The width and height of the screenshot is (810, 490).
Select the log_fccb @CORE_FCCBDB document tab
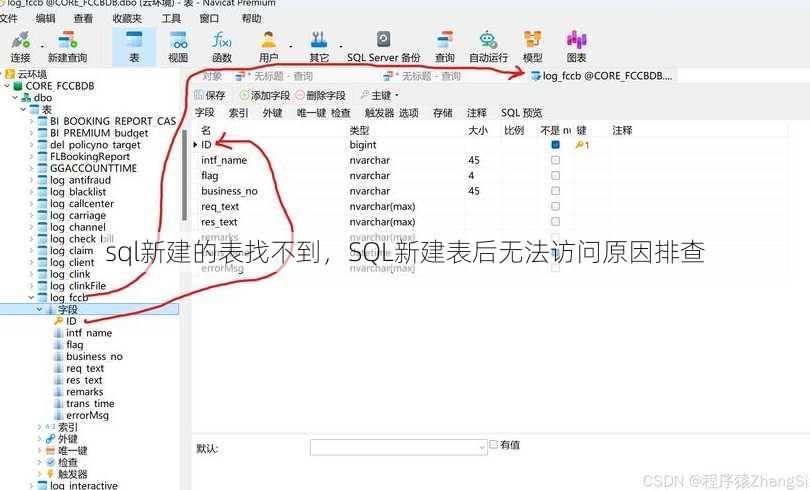[x=602, y=76]
